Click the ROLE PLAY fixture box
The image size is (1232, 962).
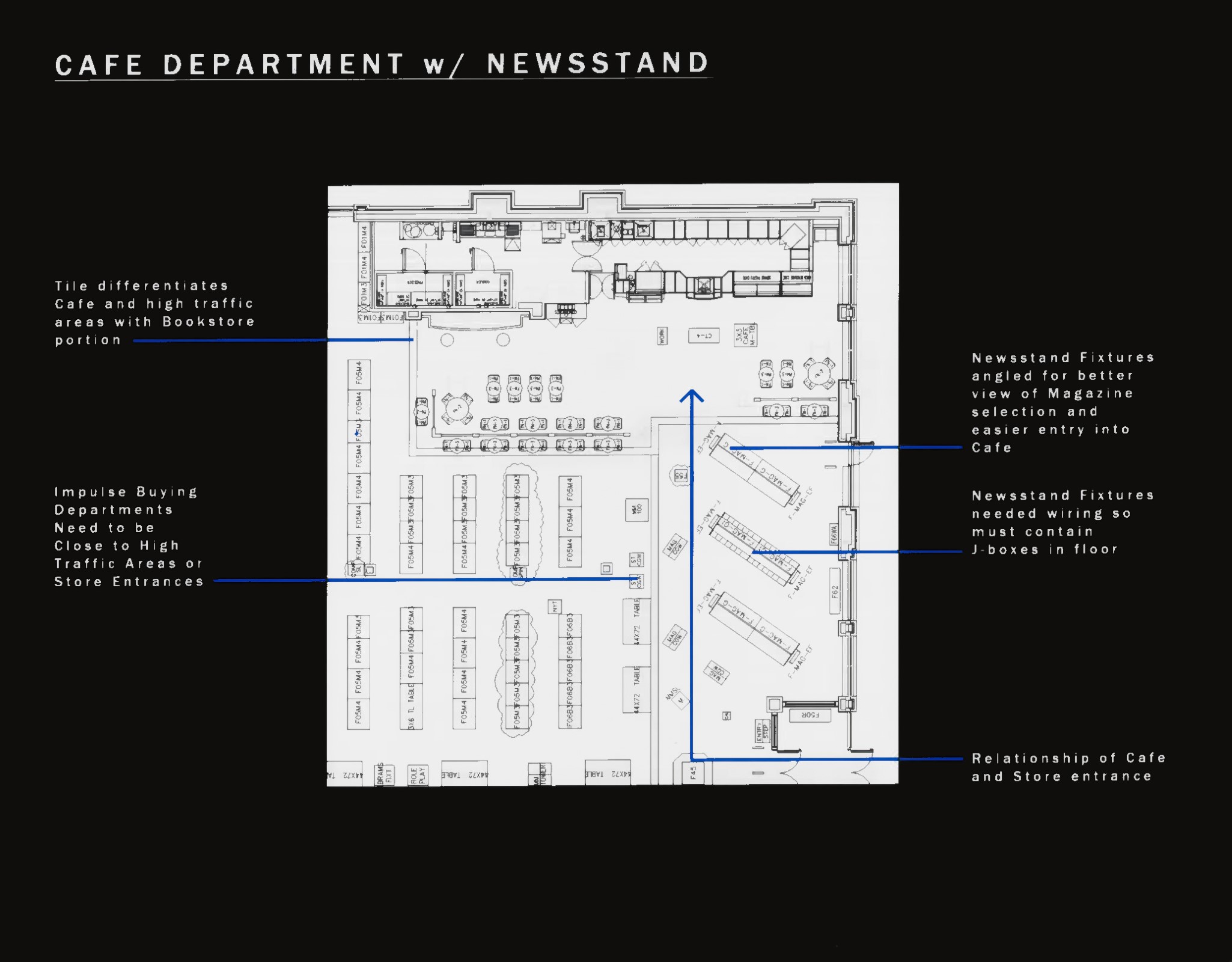coord(418,775)
